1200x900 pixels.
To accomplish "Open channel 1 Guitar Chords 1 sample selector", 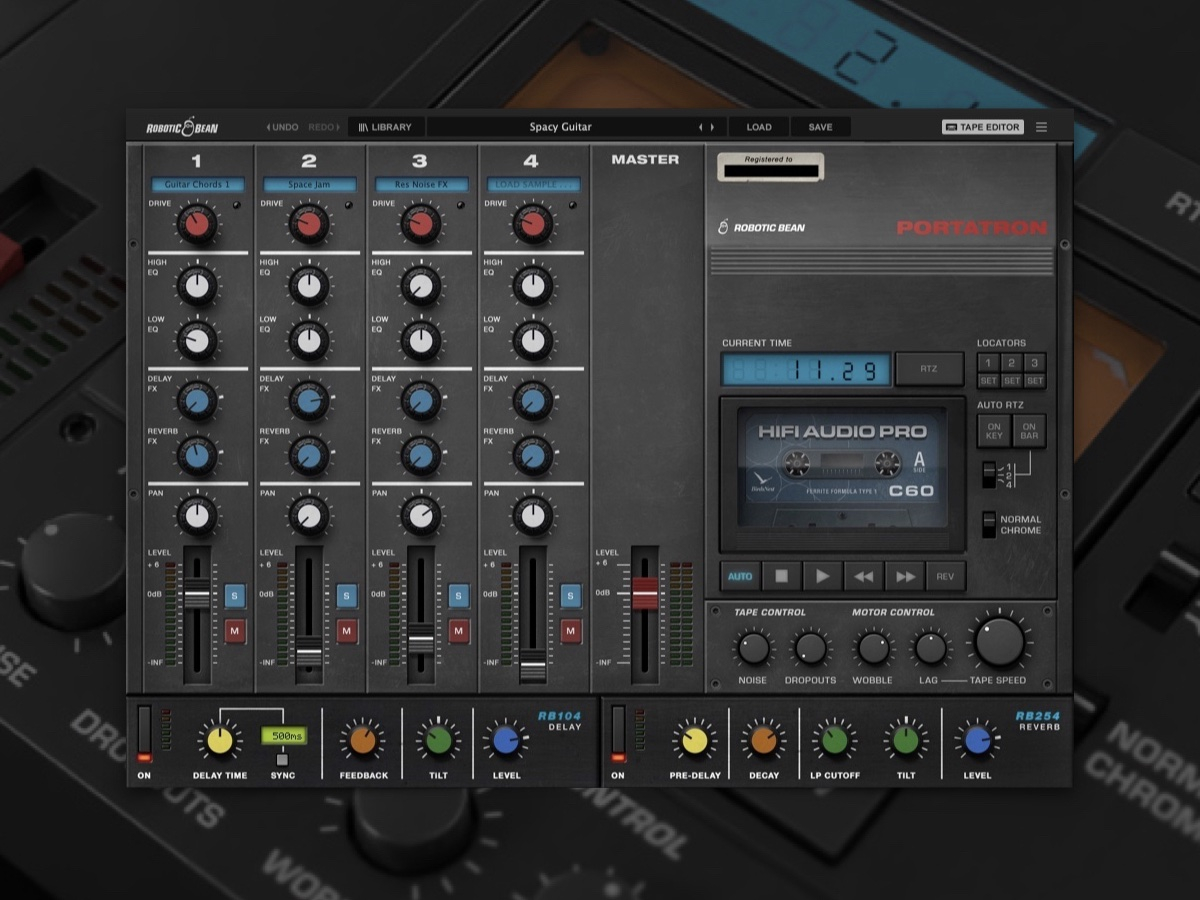I will (x=198, y=185).
